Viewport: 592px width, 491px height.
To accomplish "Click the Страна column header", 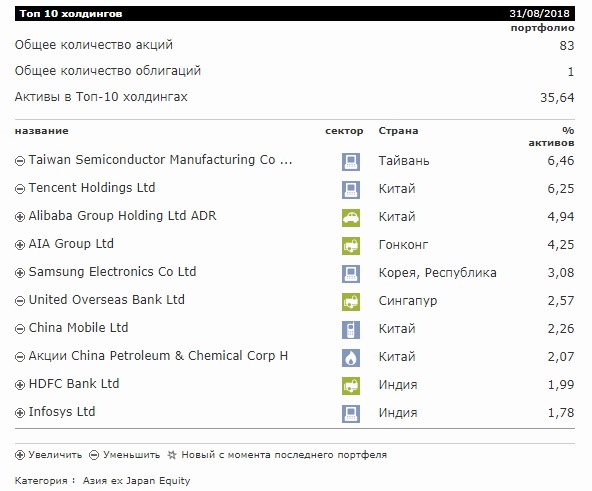I will [398, 131].
